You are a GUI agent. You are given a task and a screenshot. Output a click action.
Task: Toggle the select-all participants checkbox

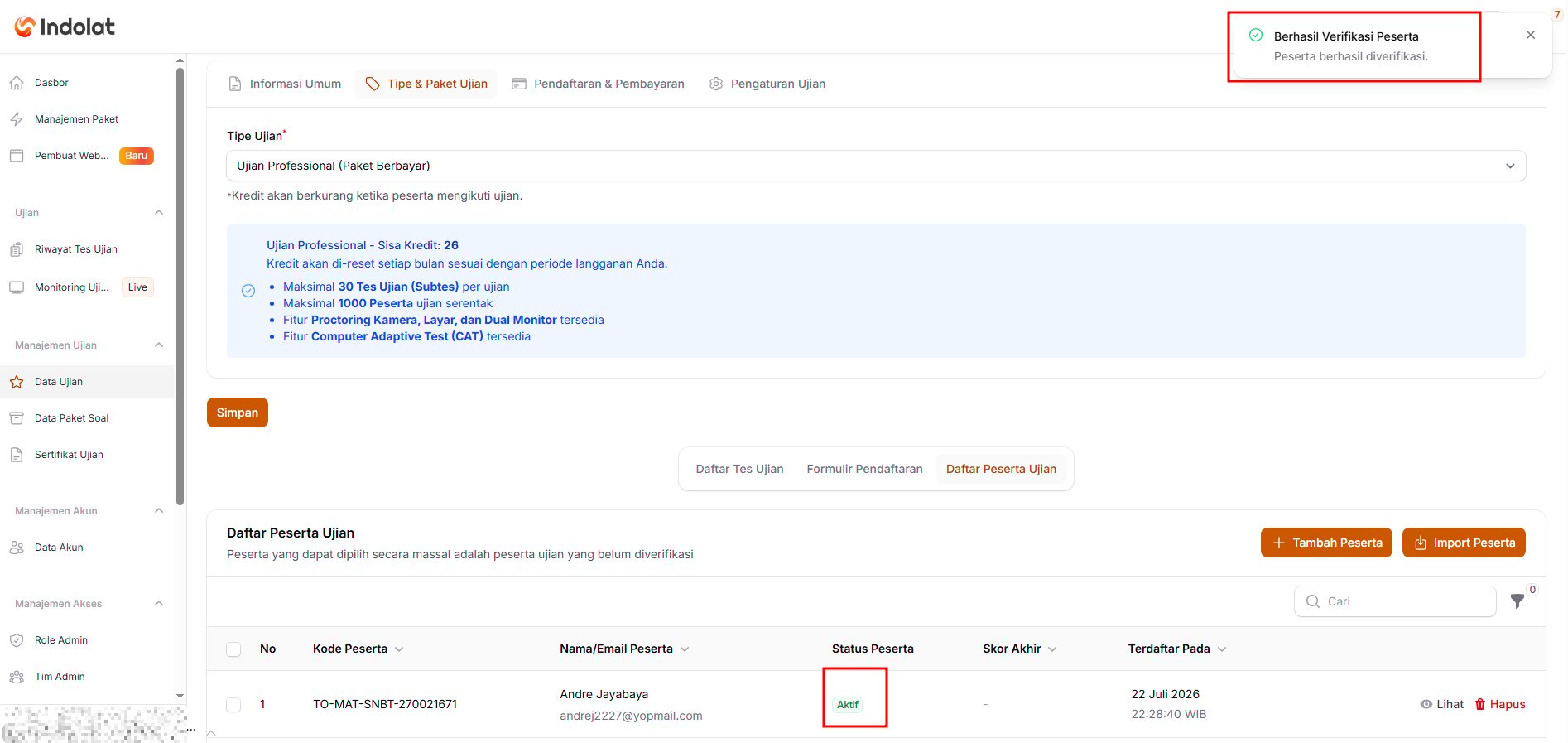[x=233, y=649]
